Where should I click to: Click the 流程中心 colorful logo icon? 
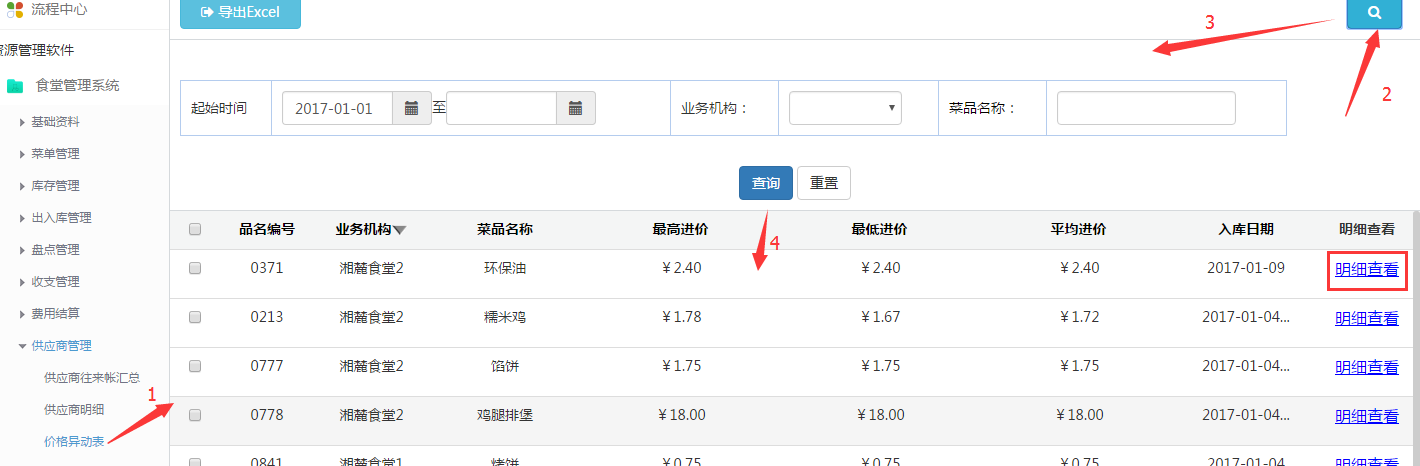(15, 10)
